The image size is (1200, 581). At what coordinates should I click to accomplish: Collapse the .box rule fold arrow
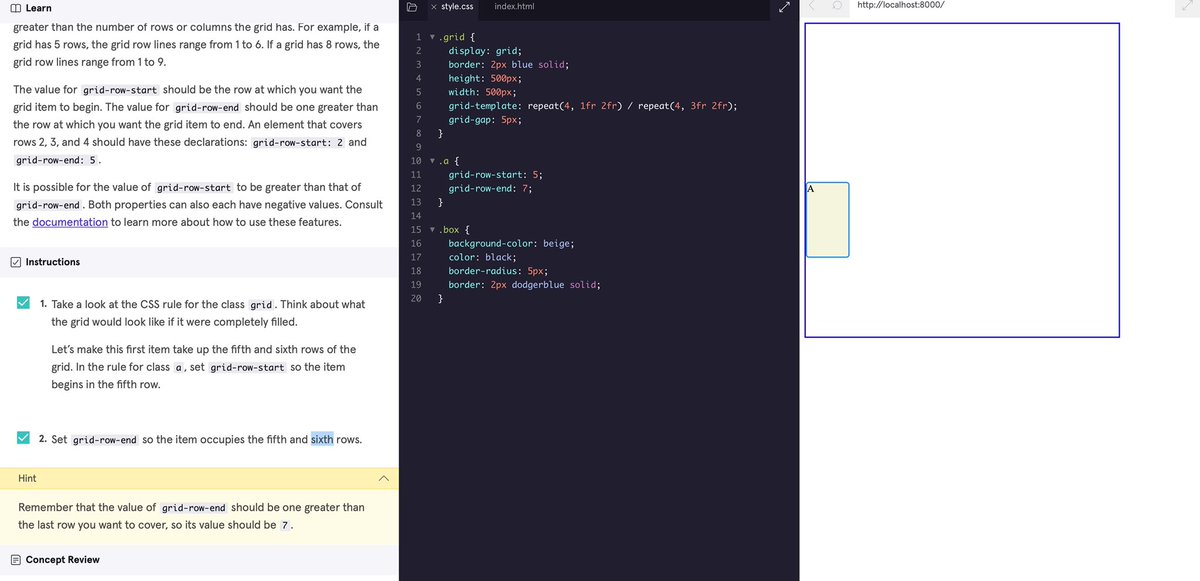(x=432, y=230)
